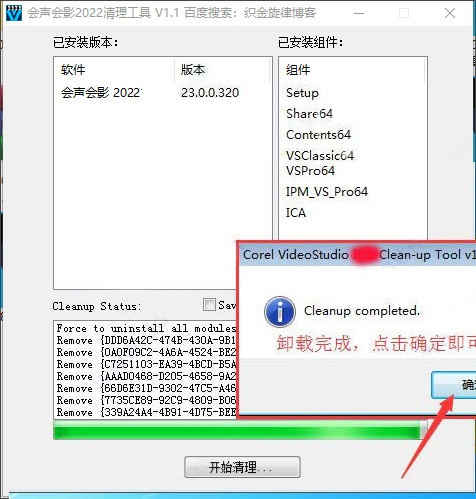Select the VSPro64 component
Viewport: 476px width, 499px height.
click(x=310, y=171)
